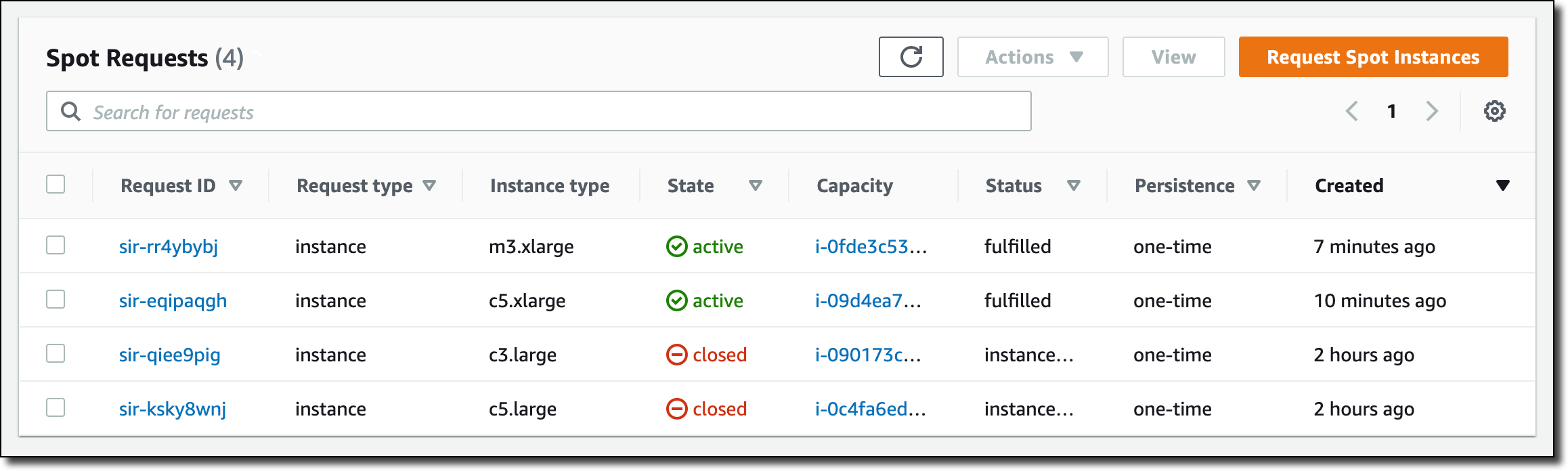The width and height of the screenshot is (1568, 471).
Task: Click the Persistence column header
Action: coord(1184,186)
